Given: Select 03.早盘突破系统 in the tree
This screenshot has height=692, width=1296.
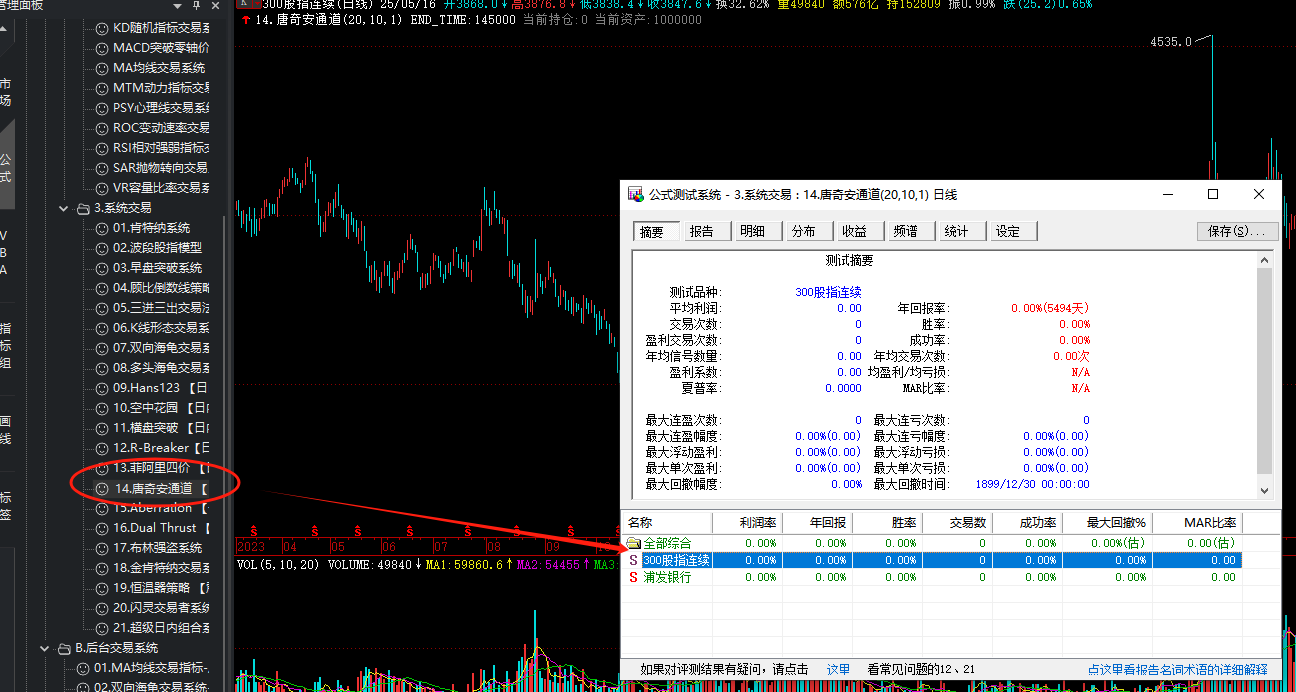Looking at the screenshot, I should (x=157, y=268).
